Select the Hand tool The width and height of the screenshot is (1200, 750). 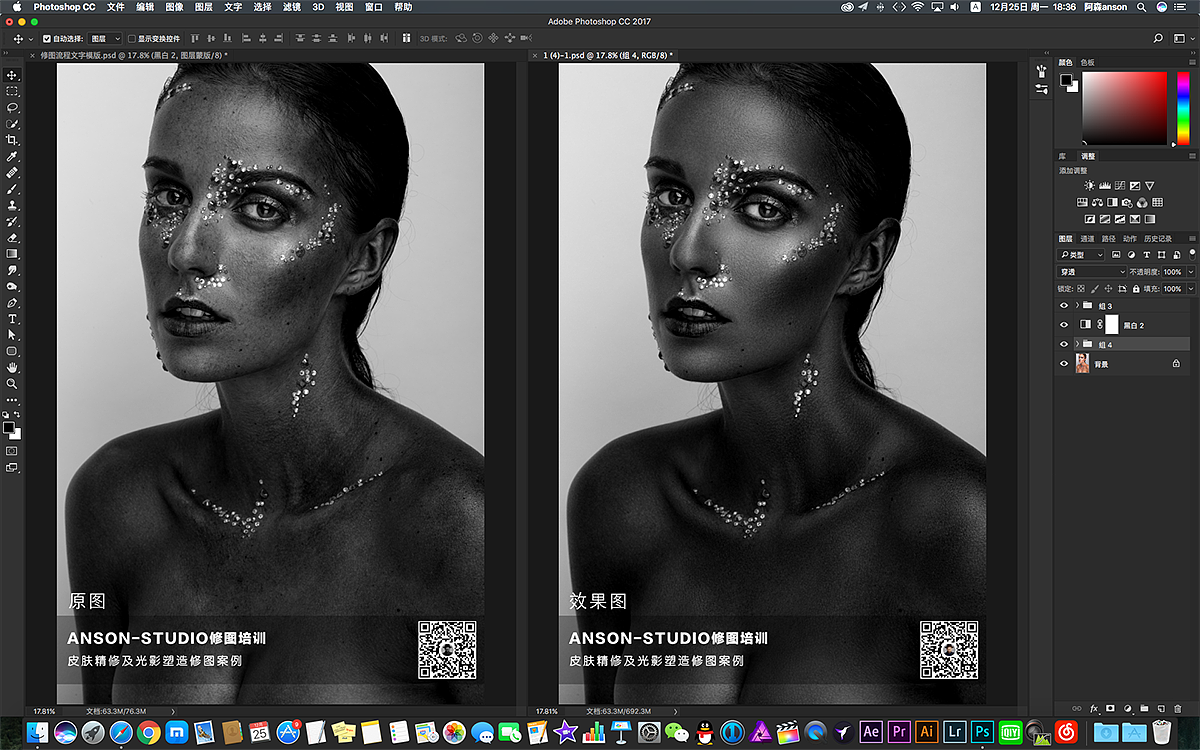pos(12,367)
